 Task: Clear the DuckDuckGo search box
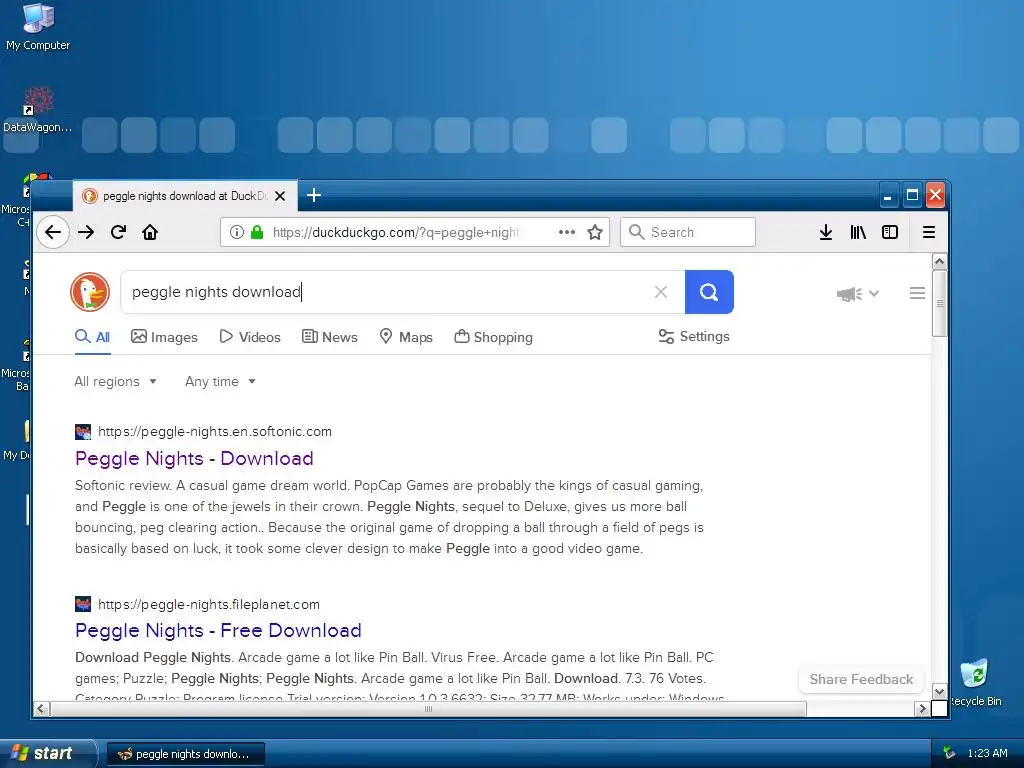pyautogui.click(x=661, y=292)
